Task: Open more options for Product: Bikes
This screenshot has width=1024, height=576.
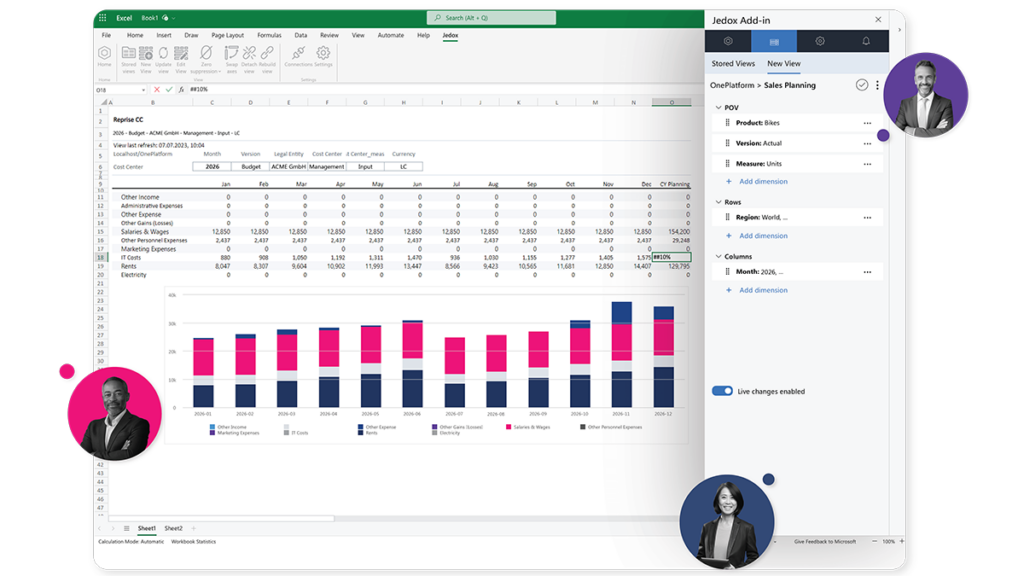Action: coord(867,123)
